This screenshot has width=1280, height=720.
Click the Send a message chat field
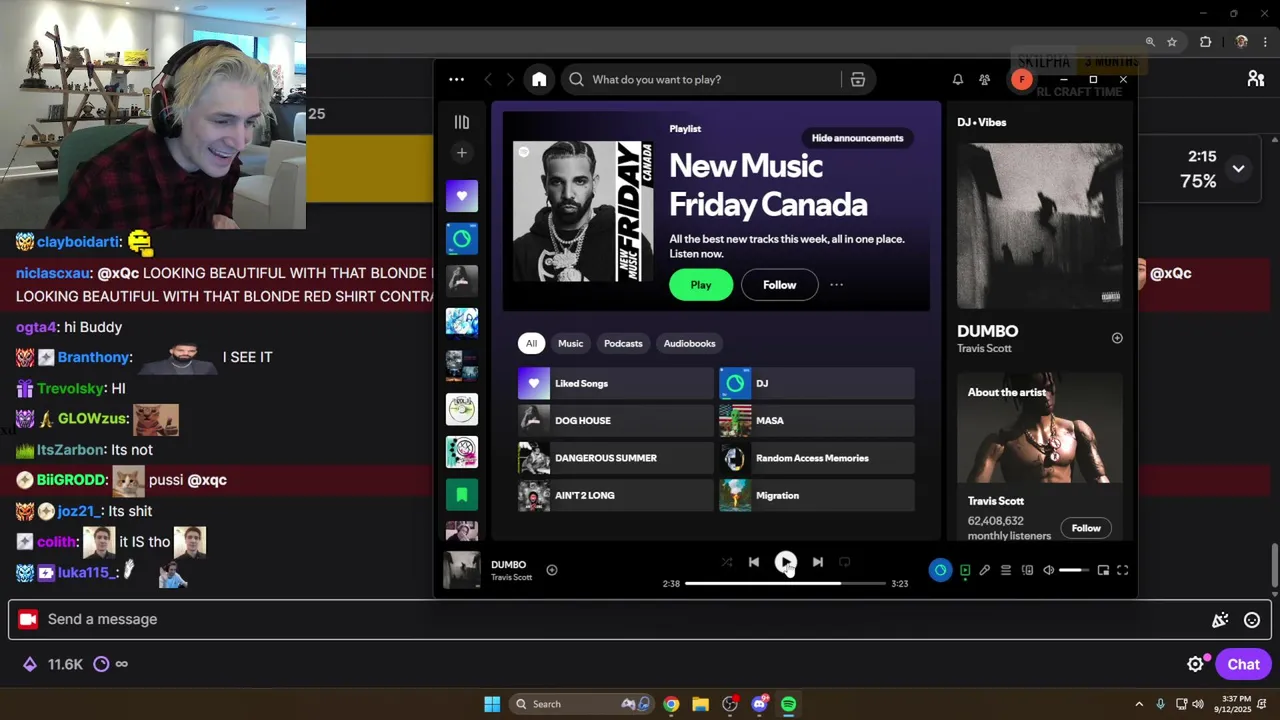(640, 619)
